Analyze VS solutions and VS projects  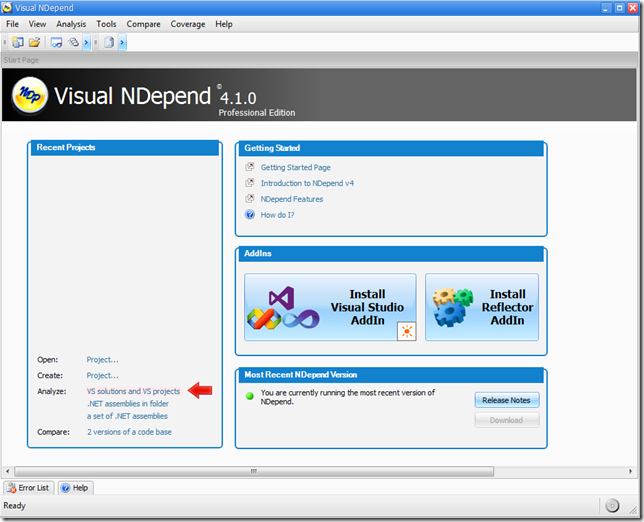(x=133, y=391)
